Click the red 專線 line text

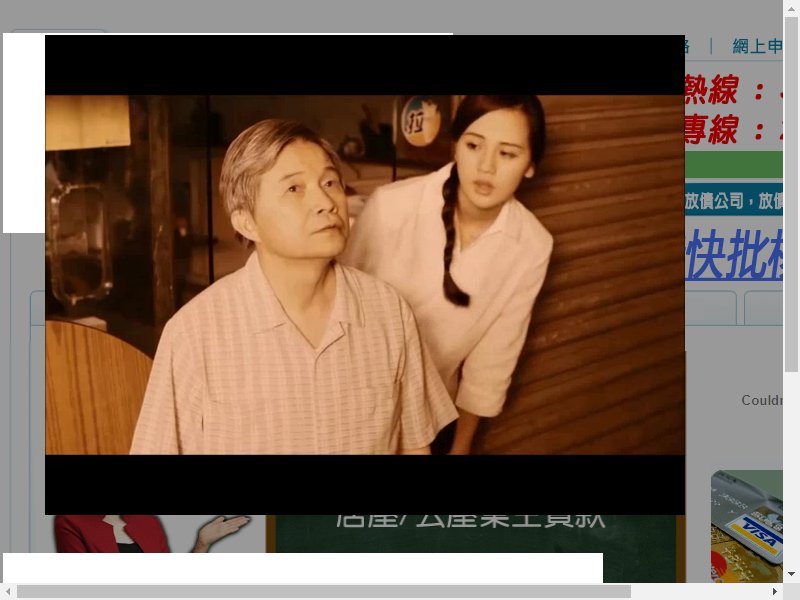tap(734, 130)
